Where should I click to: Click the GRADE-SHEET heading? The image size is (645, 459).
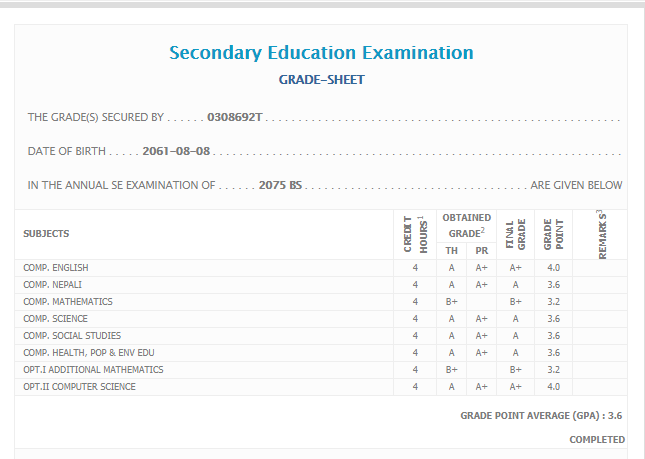(x=321, y=79)
